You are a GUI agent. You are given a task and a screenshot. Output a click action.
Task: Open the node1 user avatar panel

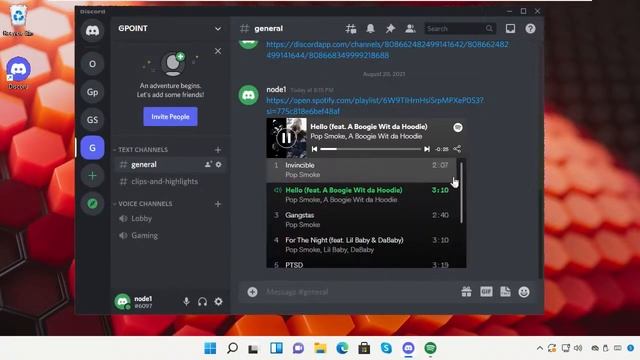[x=122, y=302]
